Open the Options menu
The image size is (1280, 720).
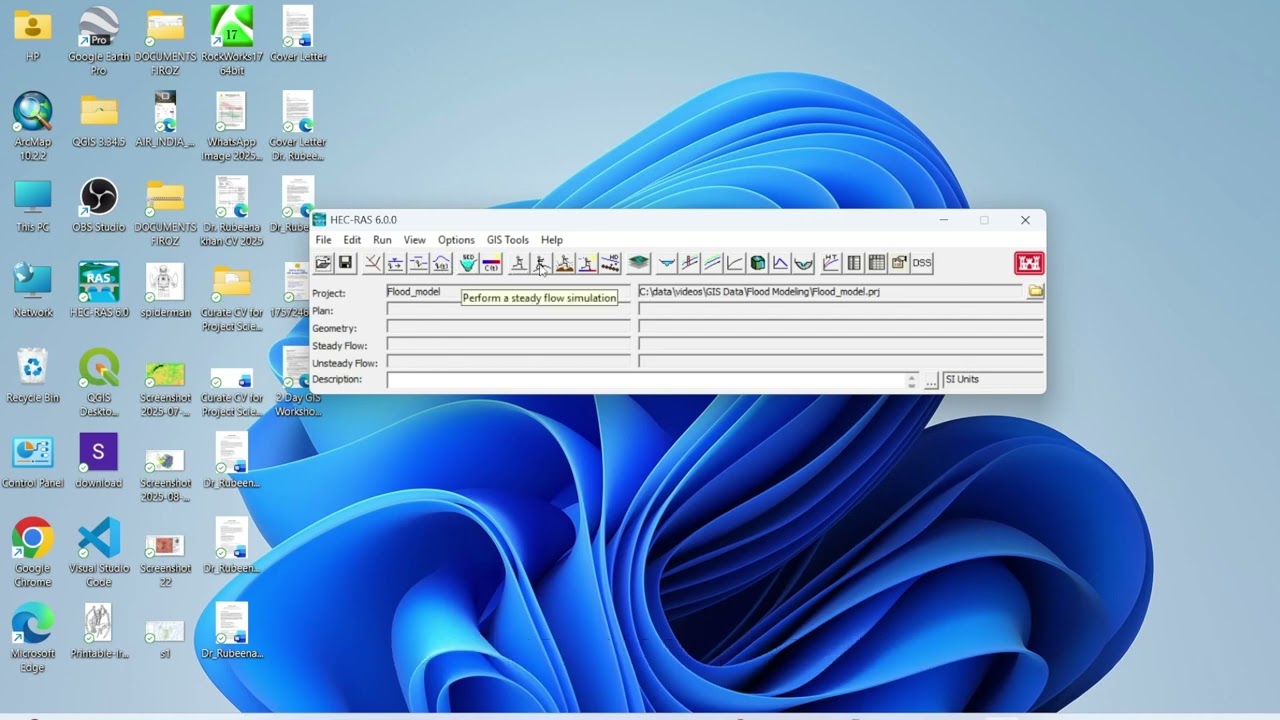point(456,240)
